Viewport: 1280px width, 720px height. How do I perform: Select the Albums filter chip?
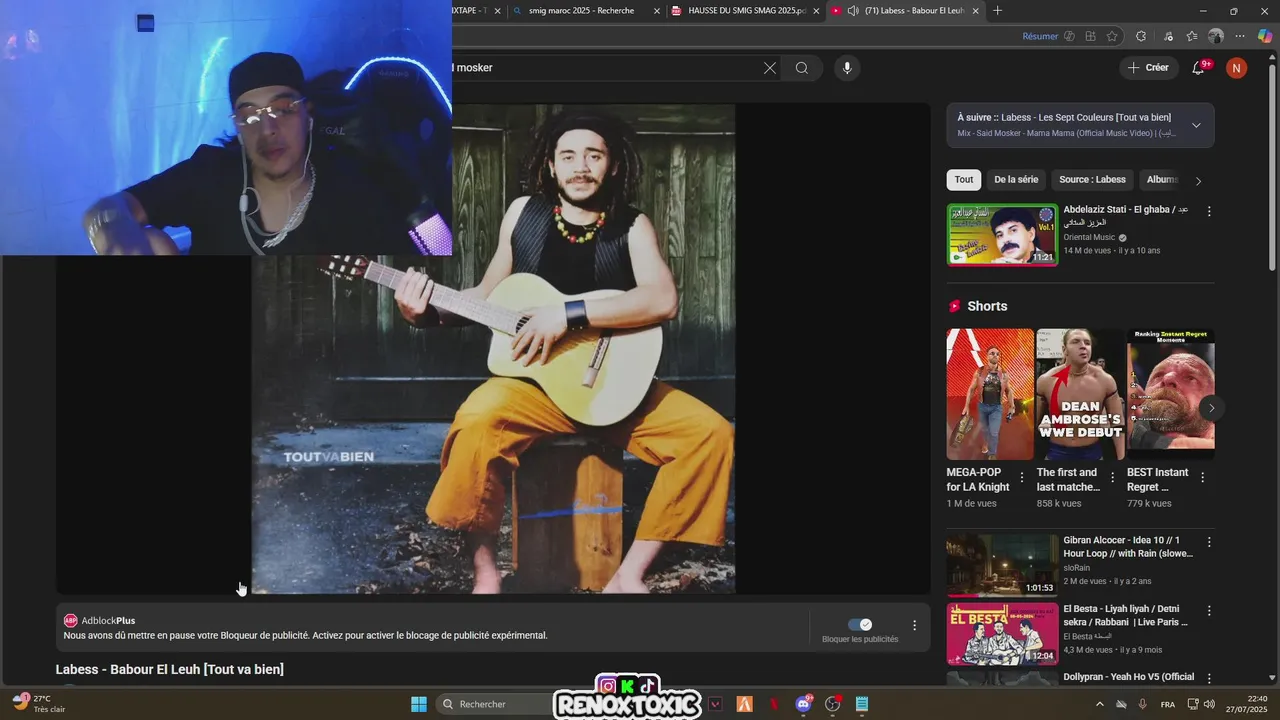(x=1161, y=180)
